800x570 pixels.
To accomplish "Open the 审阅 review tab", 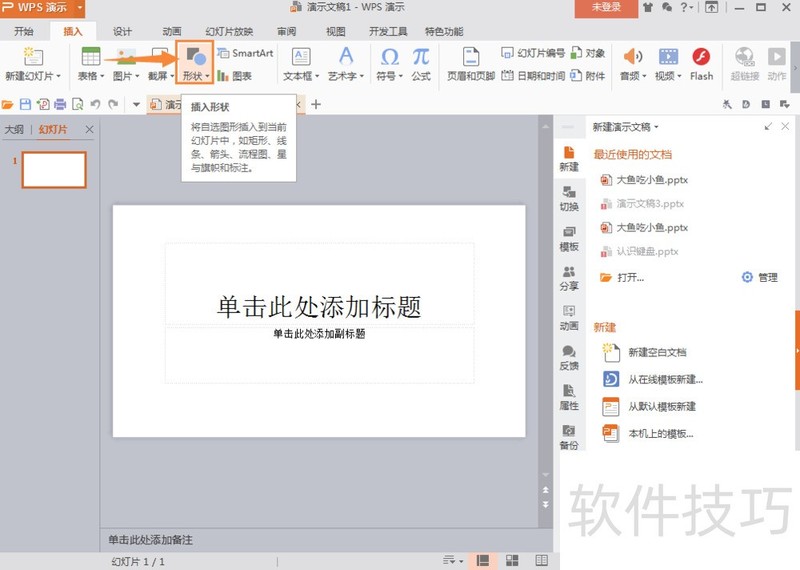I will pos(286,32).
